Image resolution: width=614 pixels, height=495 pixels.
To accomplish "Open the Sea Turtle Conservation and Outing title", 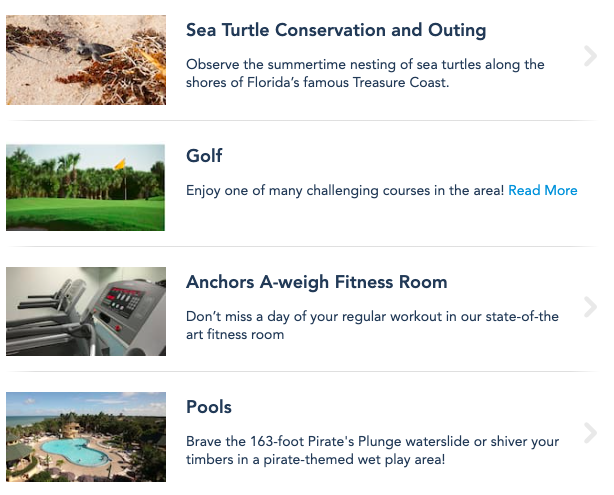I will coord(336,30).
